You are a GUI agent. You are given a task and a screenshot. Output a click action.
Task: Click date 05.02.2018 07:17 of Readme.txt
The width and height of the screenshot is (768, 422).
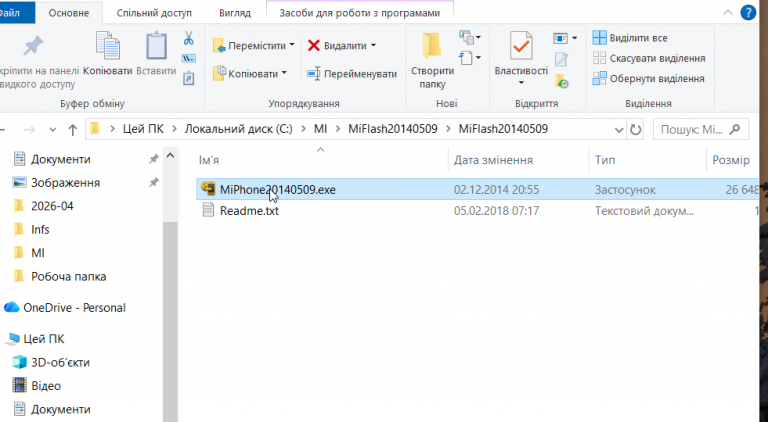tap(496, 211)
